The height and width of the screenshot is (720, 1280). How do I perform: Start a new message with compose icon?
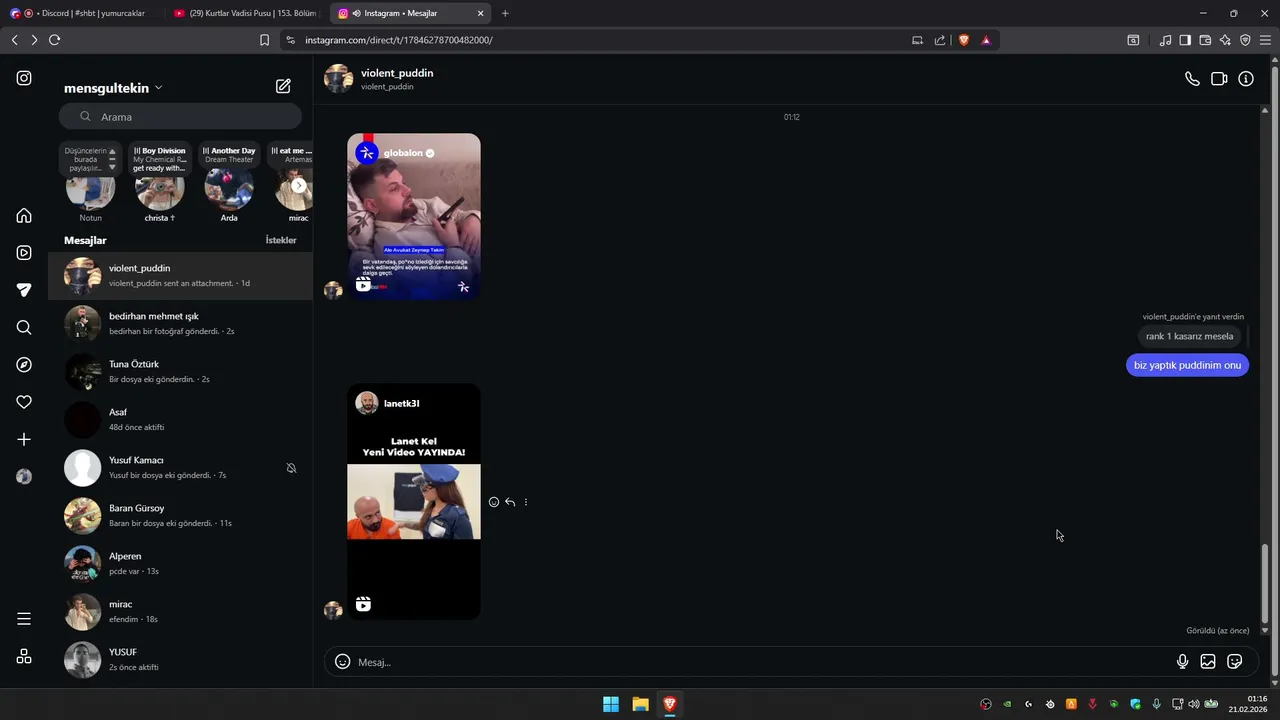click(x=283, y=87)
